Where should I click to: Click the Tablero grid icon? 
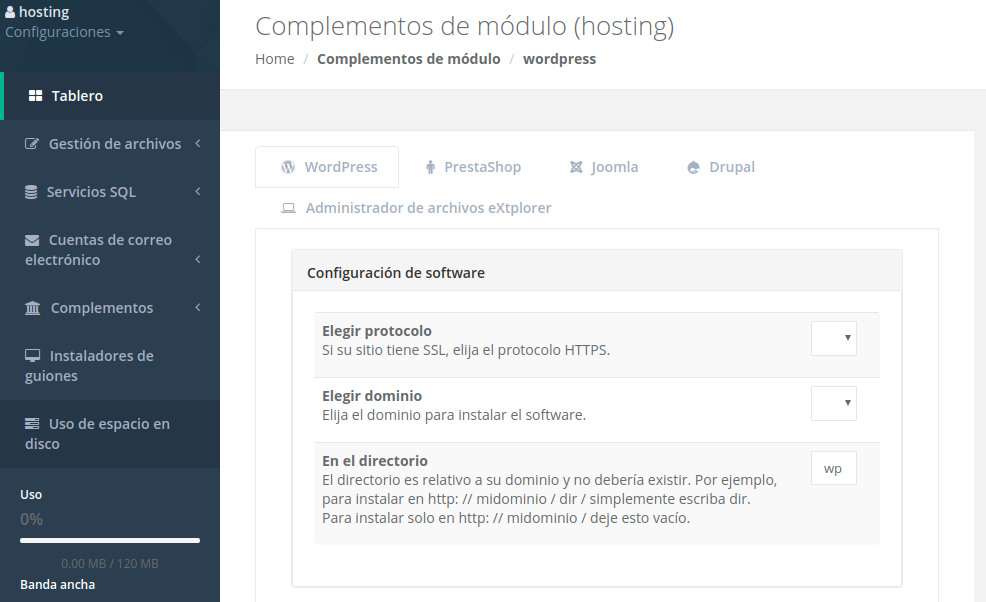pyautogui.click(x=35, y=96)
